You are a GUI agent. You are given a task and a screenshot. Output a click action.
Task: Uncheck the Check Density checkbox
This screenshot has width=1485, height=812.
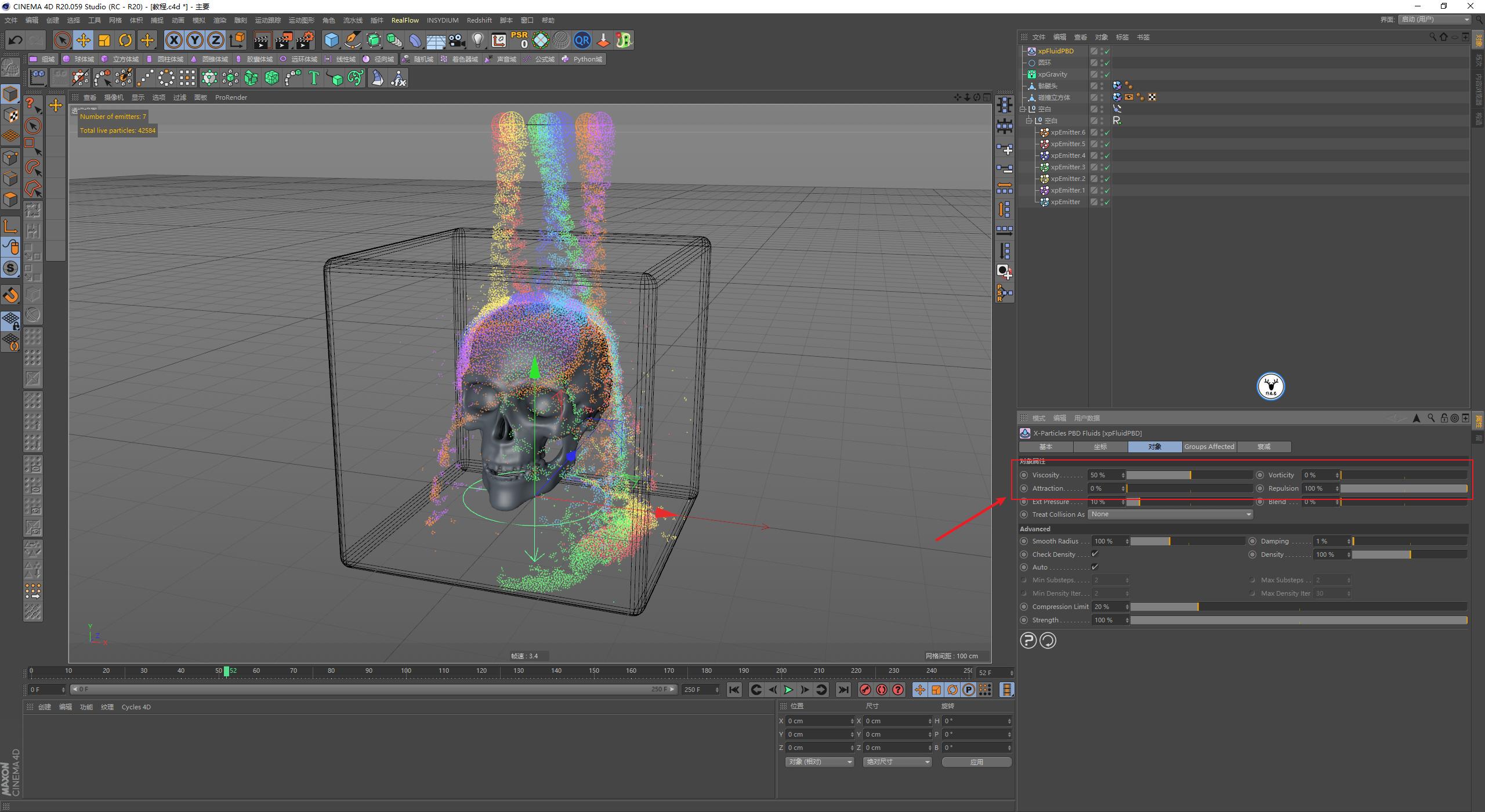pyautogui.click(x=1095, y=554)
